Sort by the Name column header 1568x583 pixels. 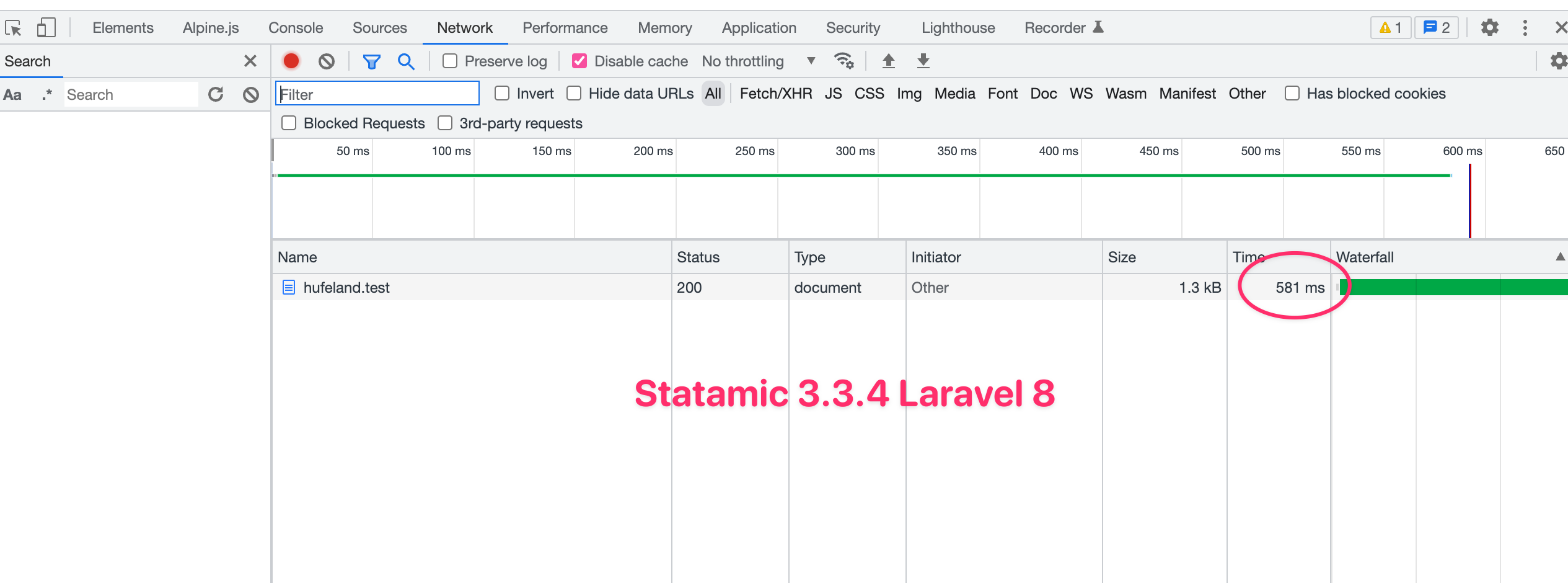coord(472,257)
